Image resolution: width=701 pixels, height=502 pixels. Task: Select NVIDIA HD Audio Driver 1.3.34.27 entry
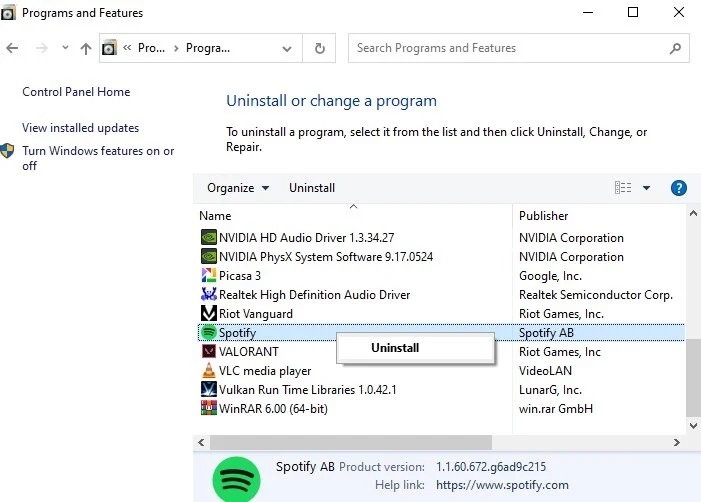307,237
